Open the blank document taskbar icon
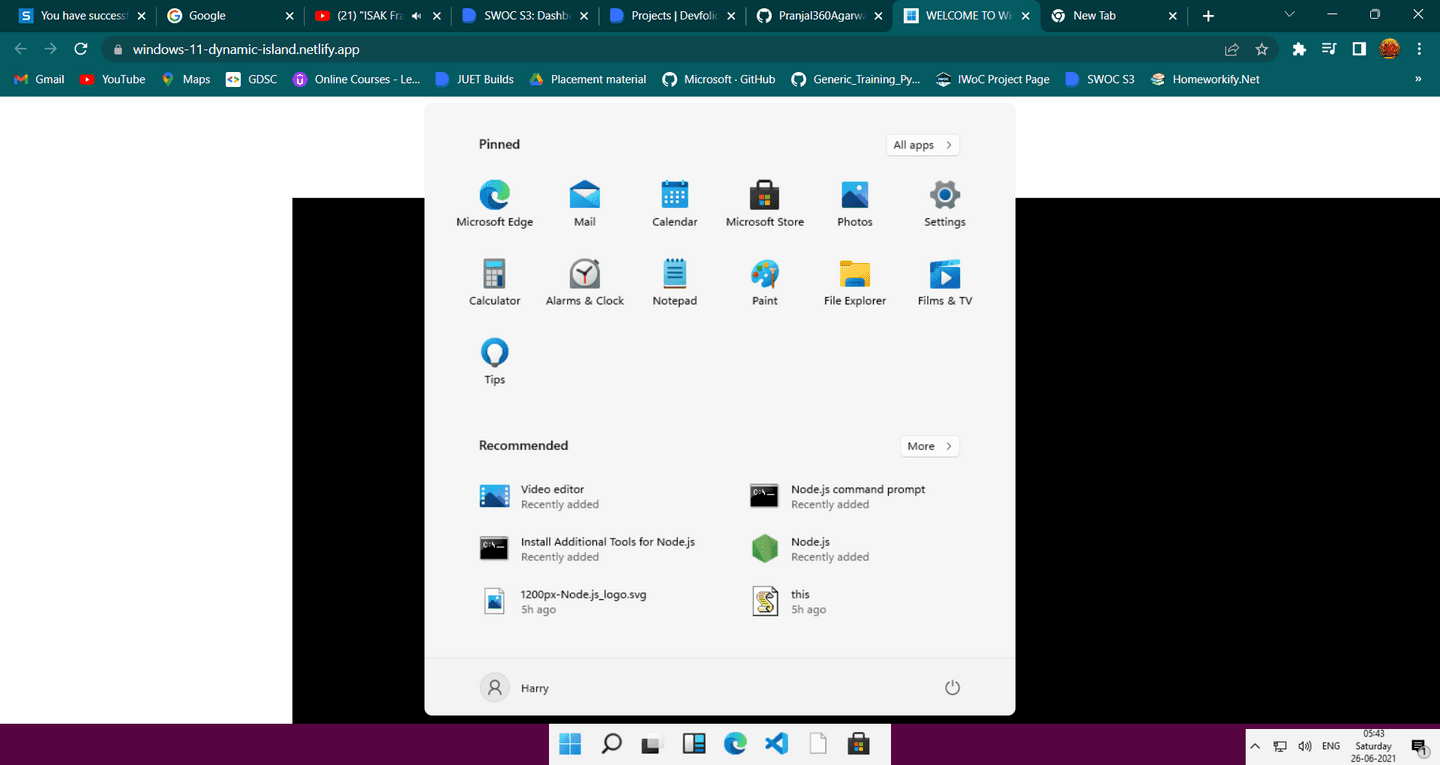 pyautogui.click(x=817, y=744)
